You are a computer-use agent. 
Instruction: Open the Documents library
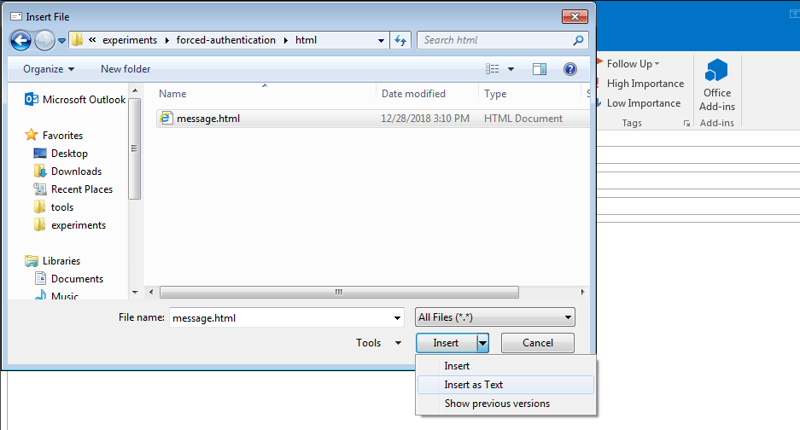coord(68,279)
